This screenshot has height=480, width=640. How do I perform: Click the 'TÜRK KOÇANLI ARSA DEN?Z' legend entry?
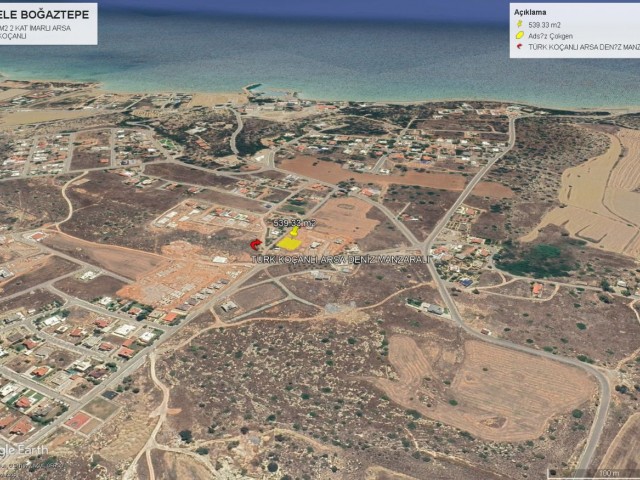584,47
